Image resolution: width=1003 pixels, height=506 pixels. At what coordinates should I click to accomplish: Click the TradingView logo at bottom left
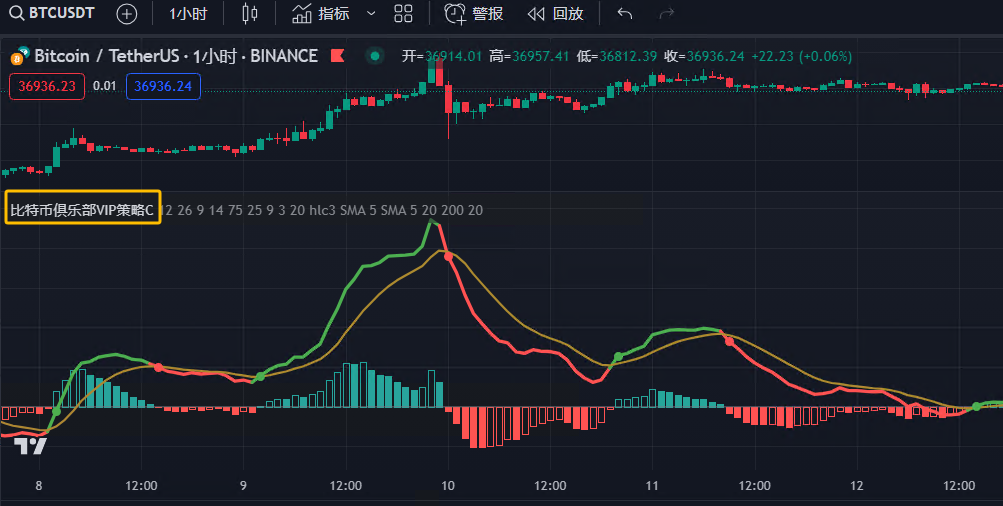pyautogui.click(x=31, y=446)
